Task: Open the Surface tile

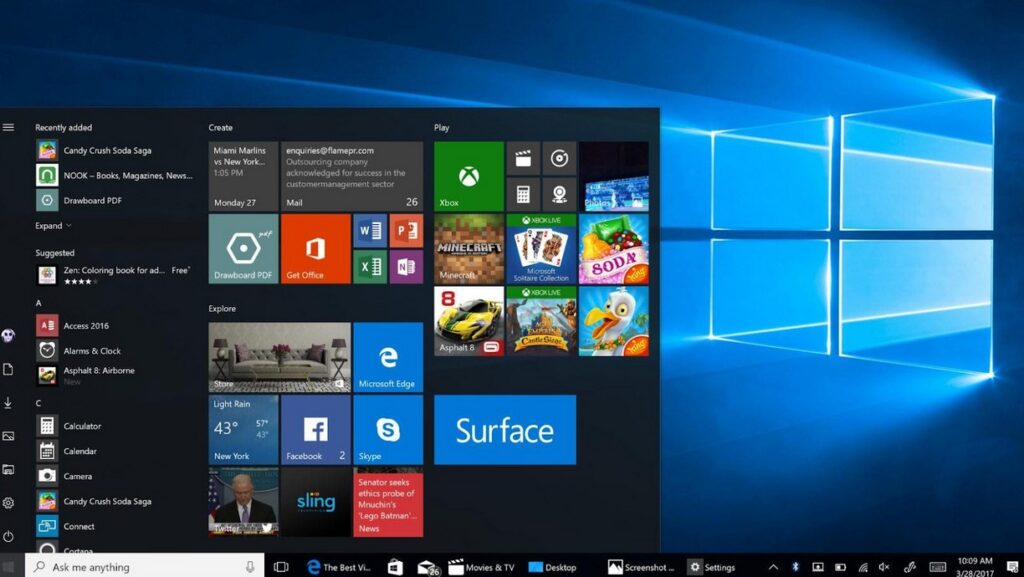Action: (505, 429)
